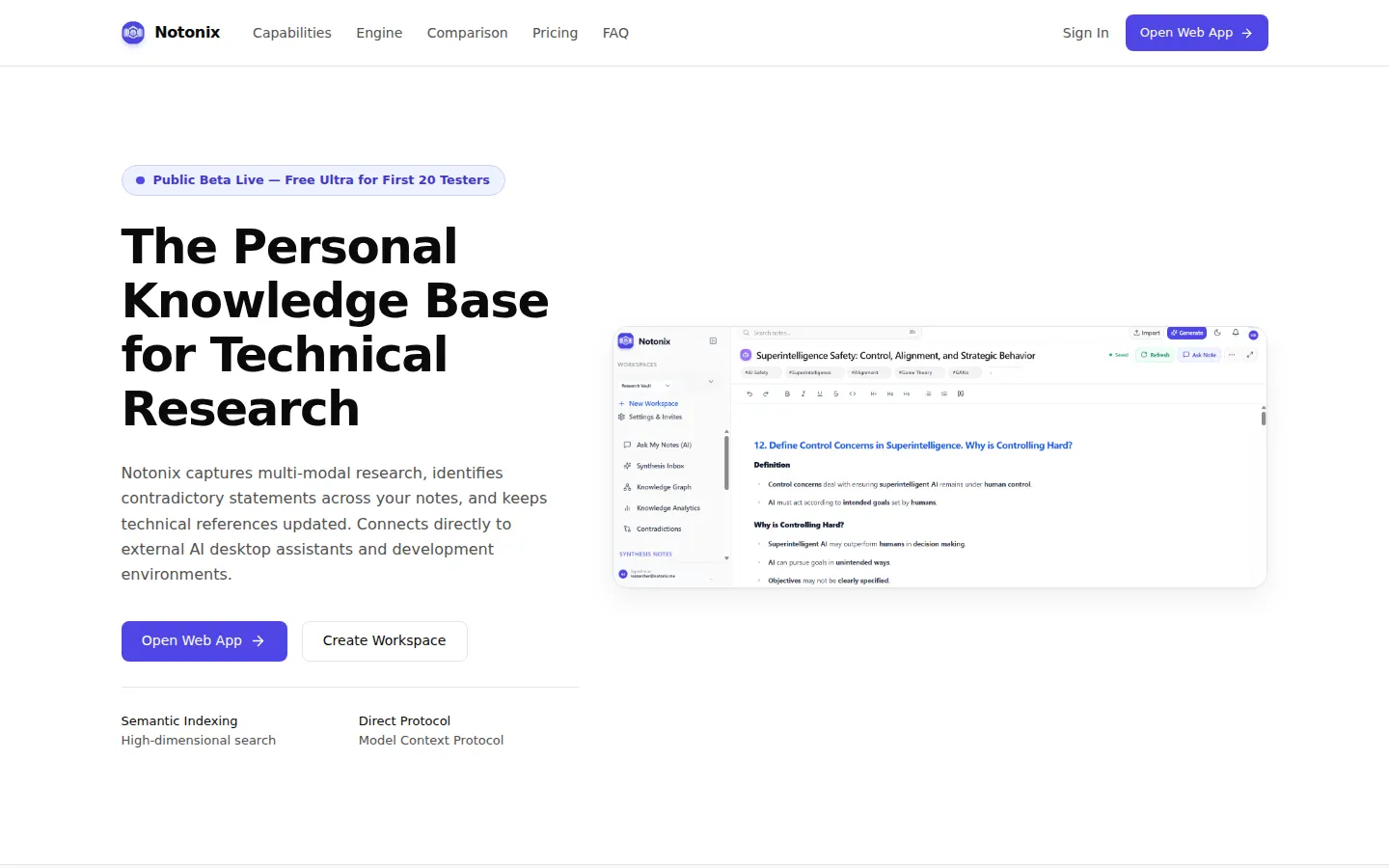Apply Heading 2 in the editor toolbar
The width and height of the screenshot is (1389, 868).
click(890, 393)
